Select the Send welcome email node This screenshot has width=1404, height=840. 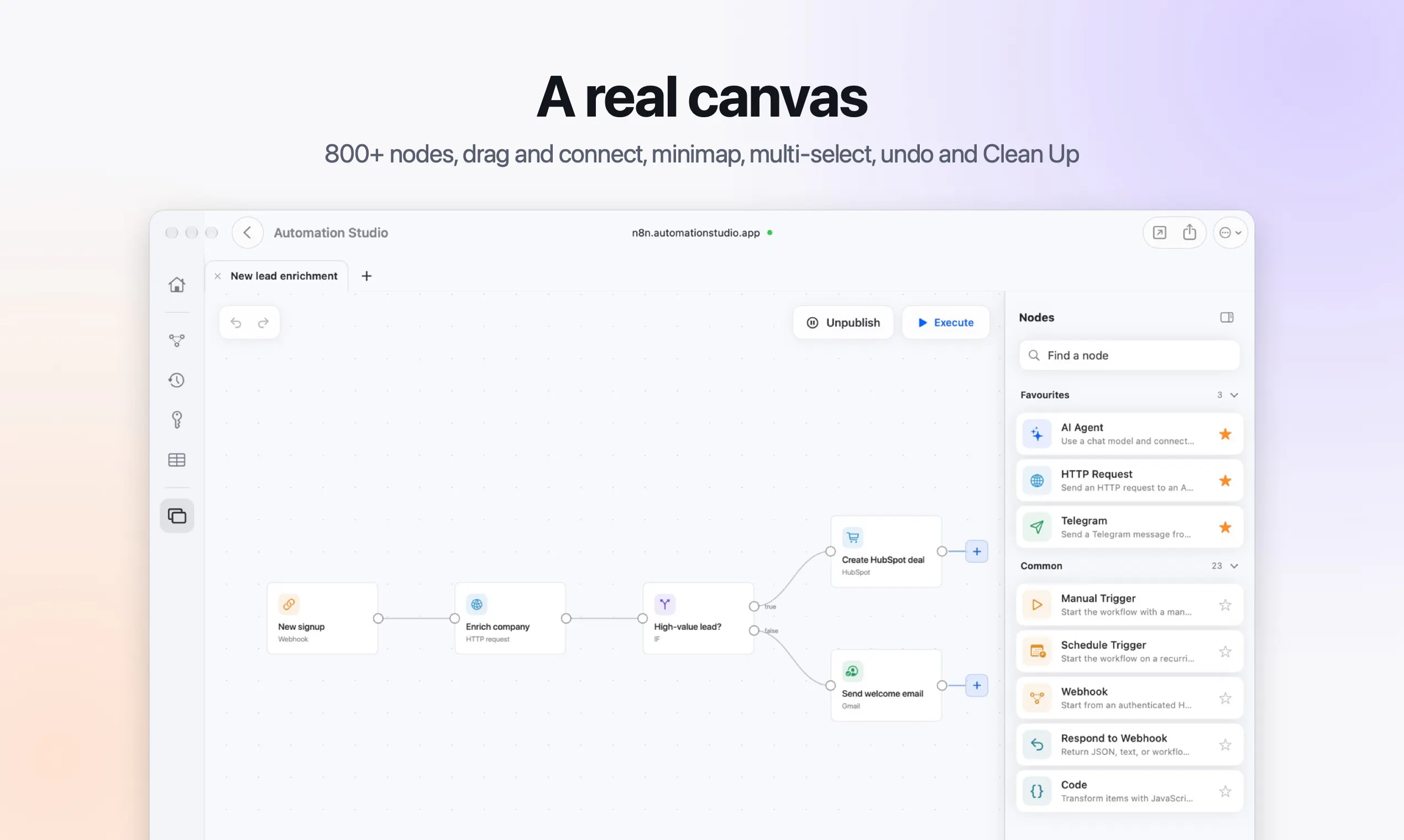(886, 685)
